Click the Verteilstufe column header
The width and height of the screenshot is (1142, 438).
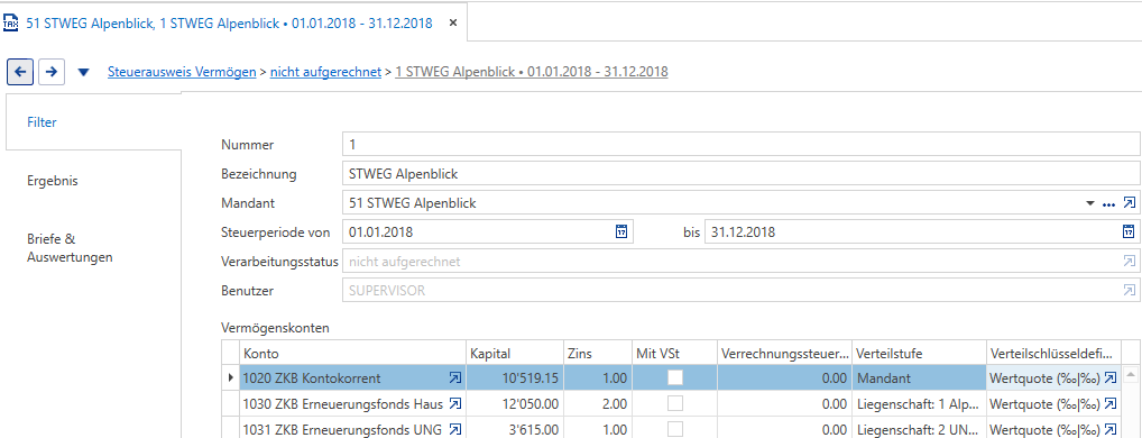tap(920, 353)
